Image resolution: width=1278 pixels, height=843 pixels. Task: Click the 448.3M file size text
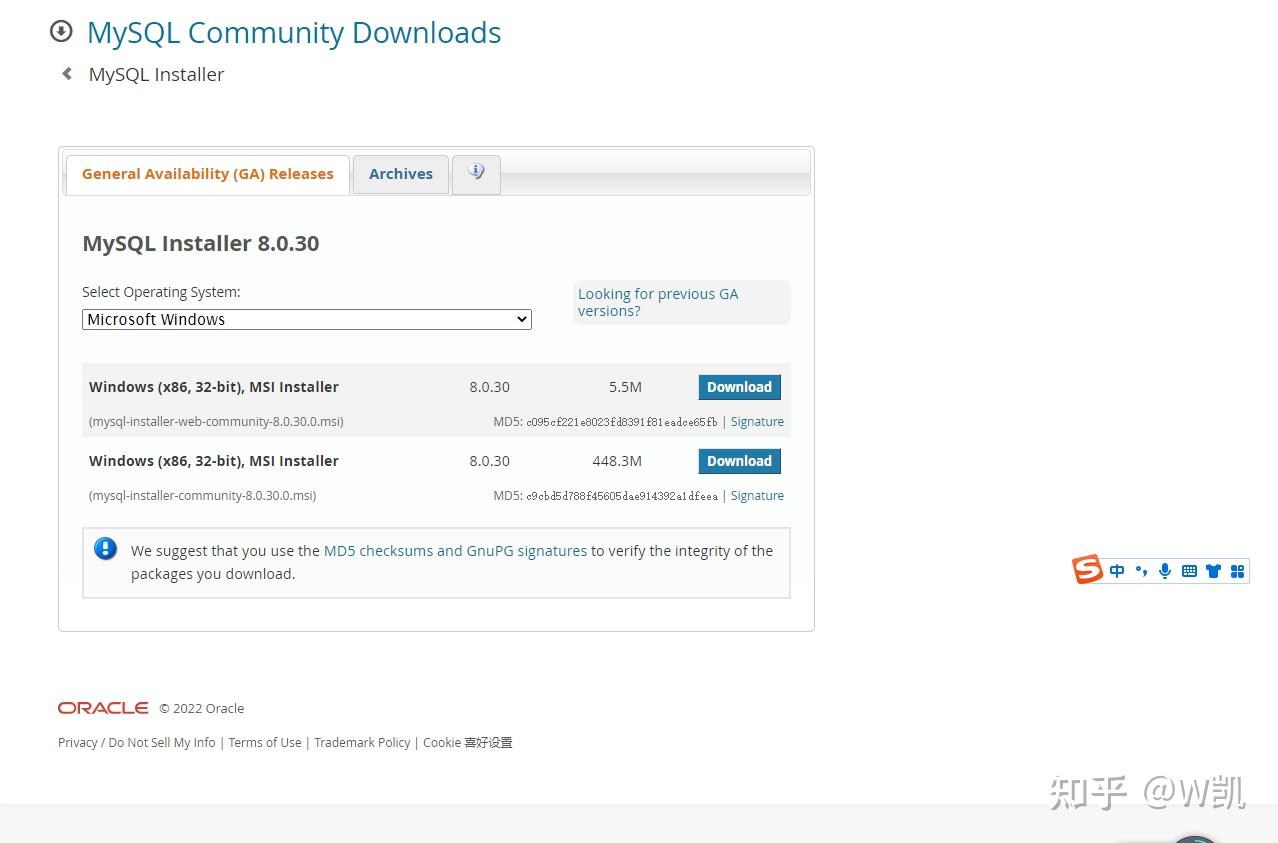(x=617, y=461)
